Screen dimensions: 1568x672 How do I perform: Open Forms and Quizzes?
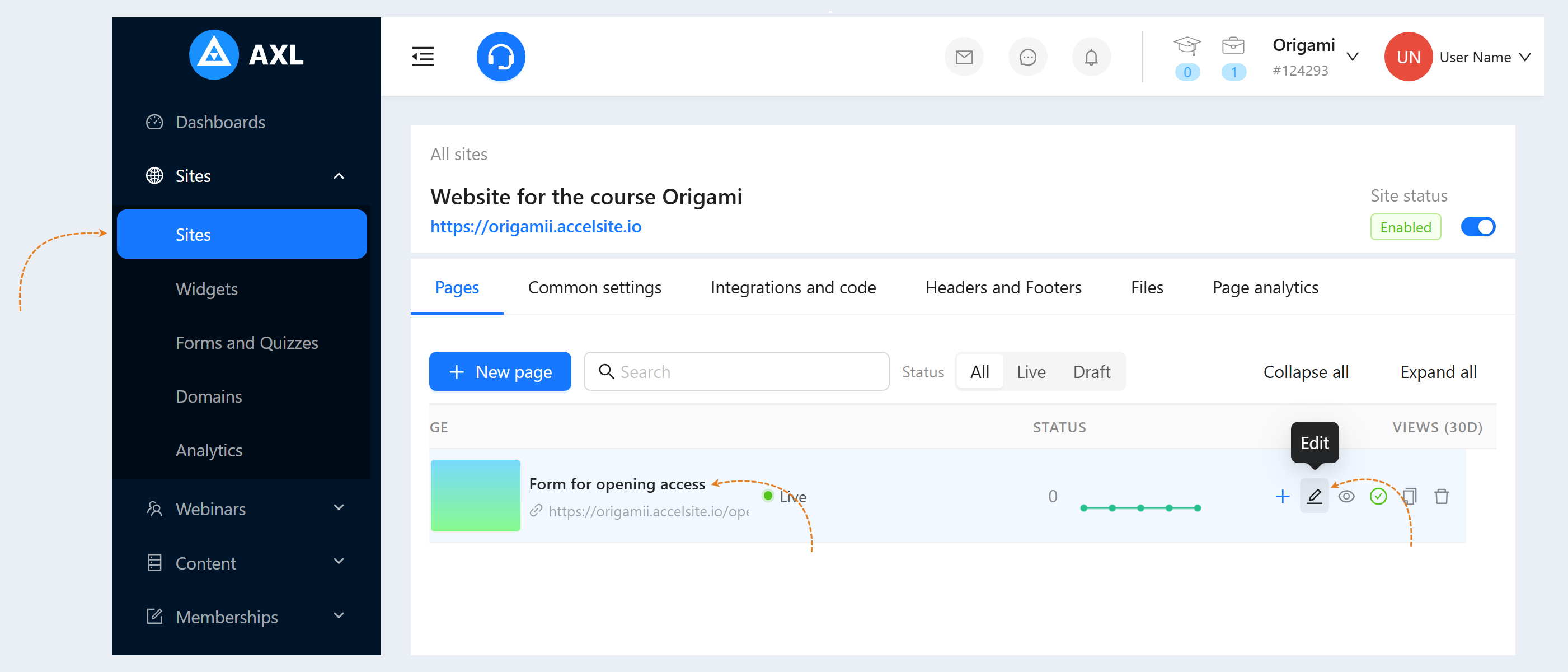(247, 342)
